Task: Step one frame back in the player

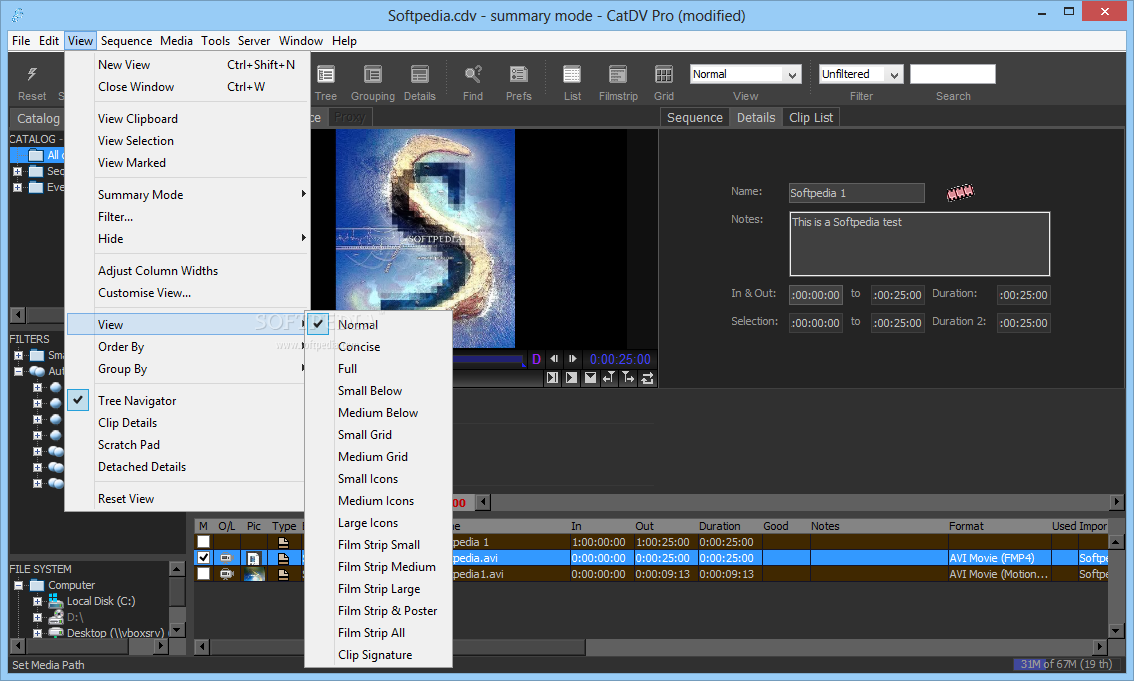Action: [554, 359]
